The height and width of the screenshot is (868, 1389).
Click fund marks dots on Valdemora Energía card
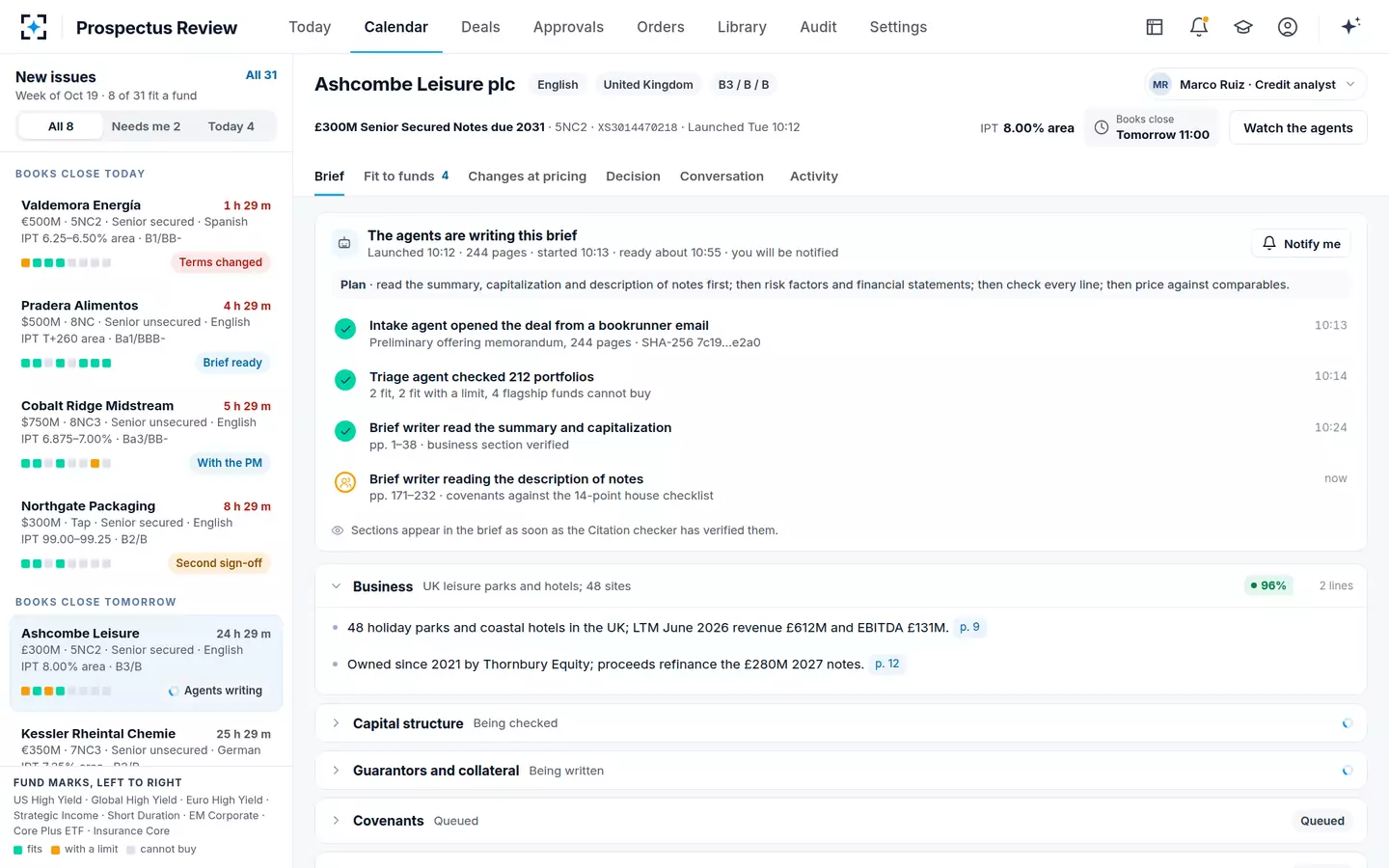[x=66, y=262]
